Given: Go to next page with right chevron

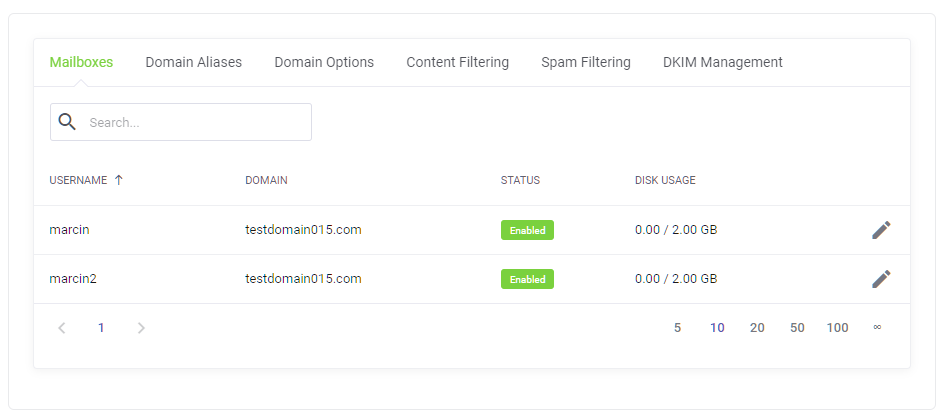Looking at the screenshot, I should click(x=141, y=328).
